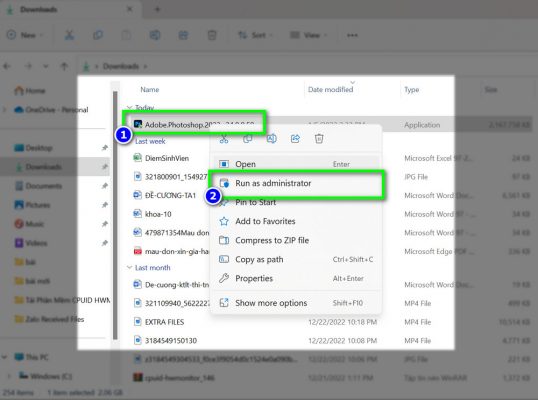Select Add to Favorites

(295, 221)
